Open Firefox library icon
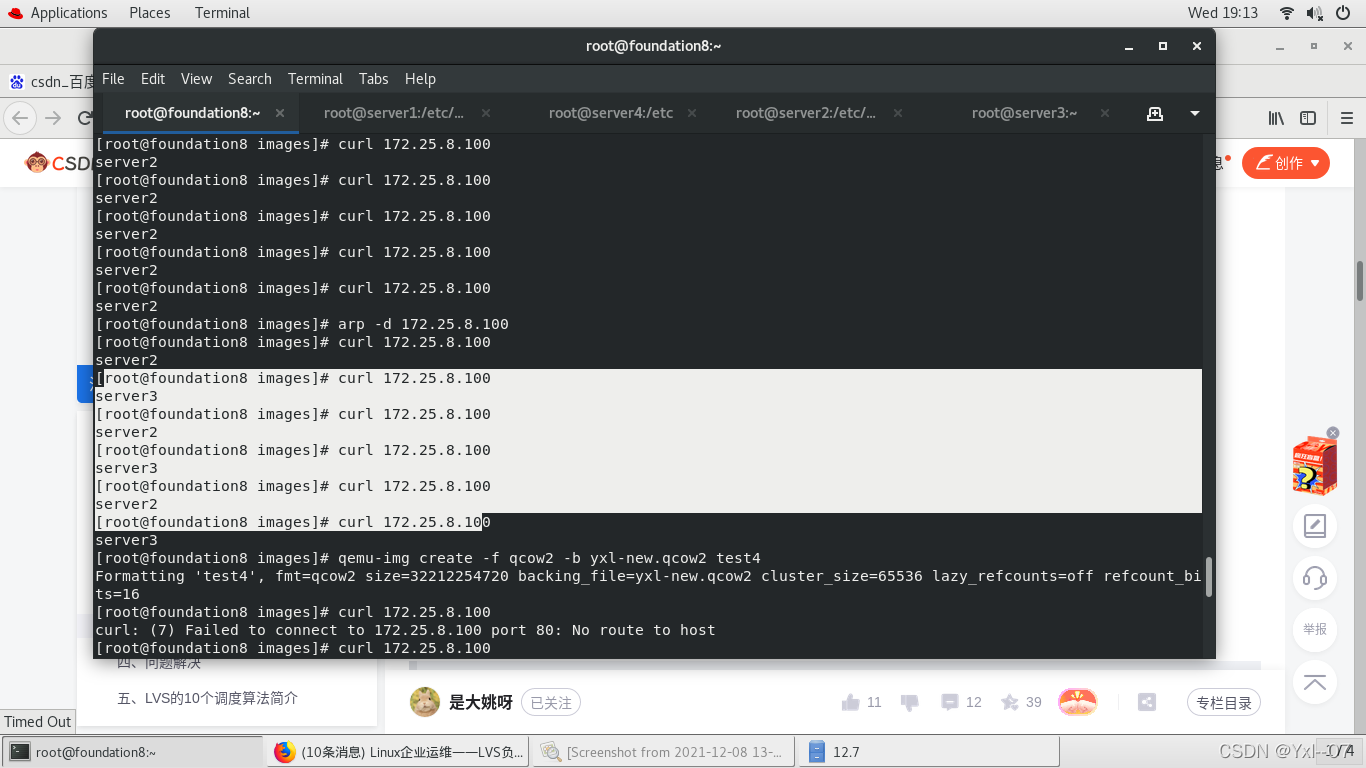 1277,118
